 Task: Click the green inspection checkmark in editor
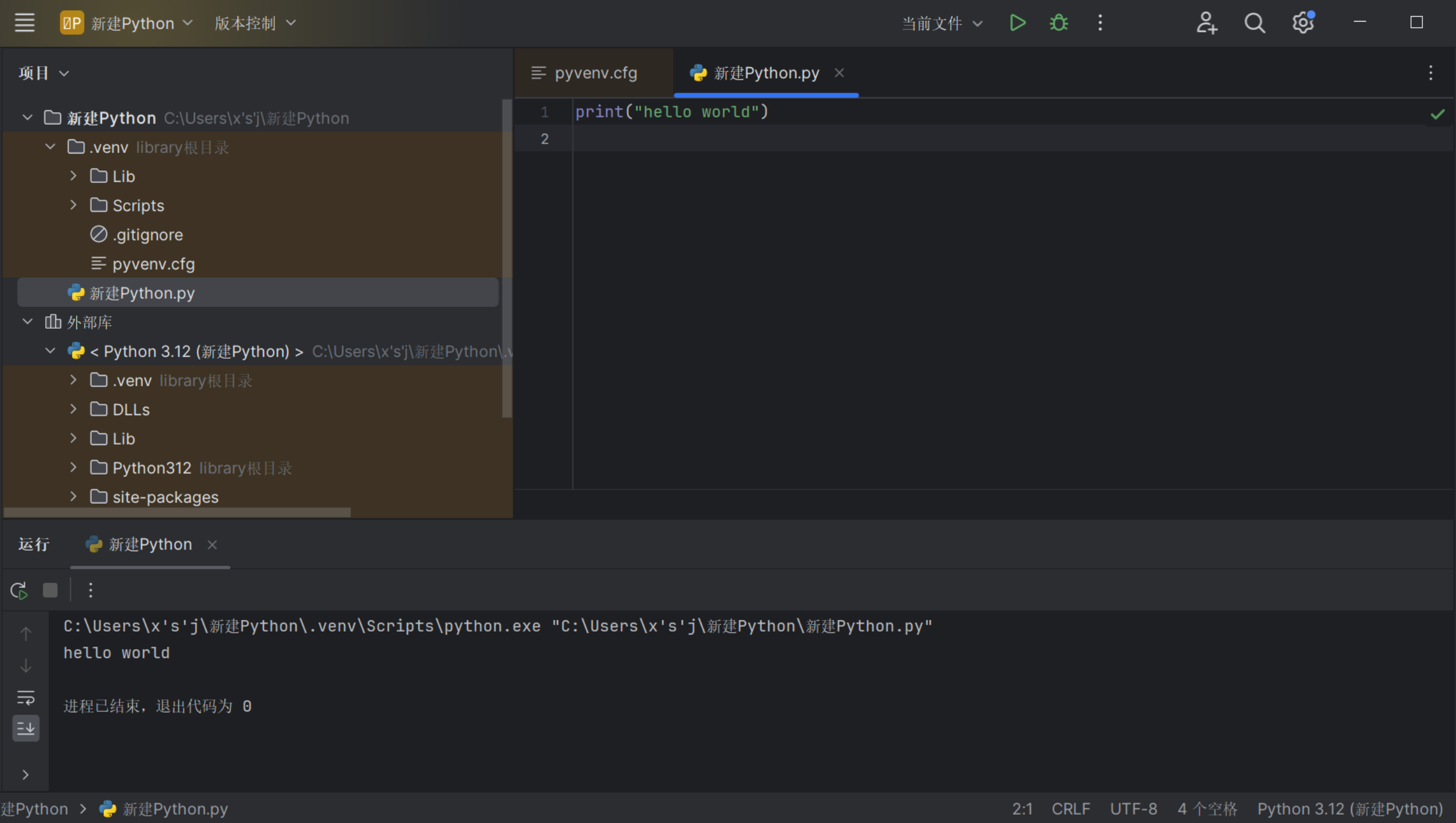click(x=1437, y=114)
